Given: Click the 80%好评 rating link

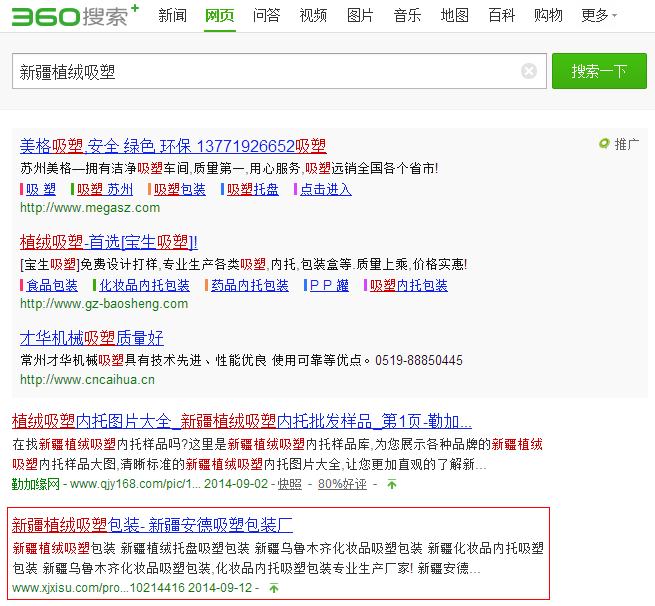Looking at the screenshot, I should [x=342, y=484].
